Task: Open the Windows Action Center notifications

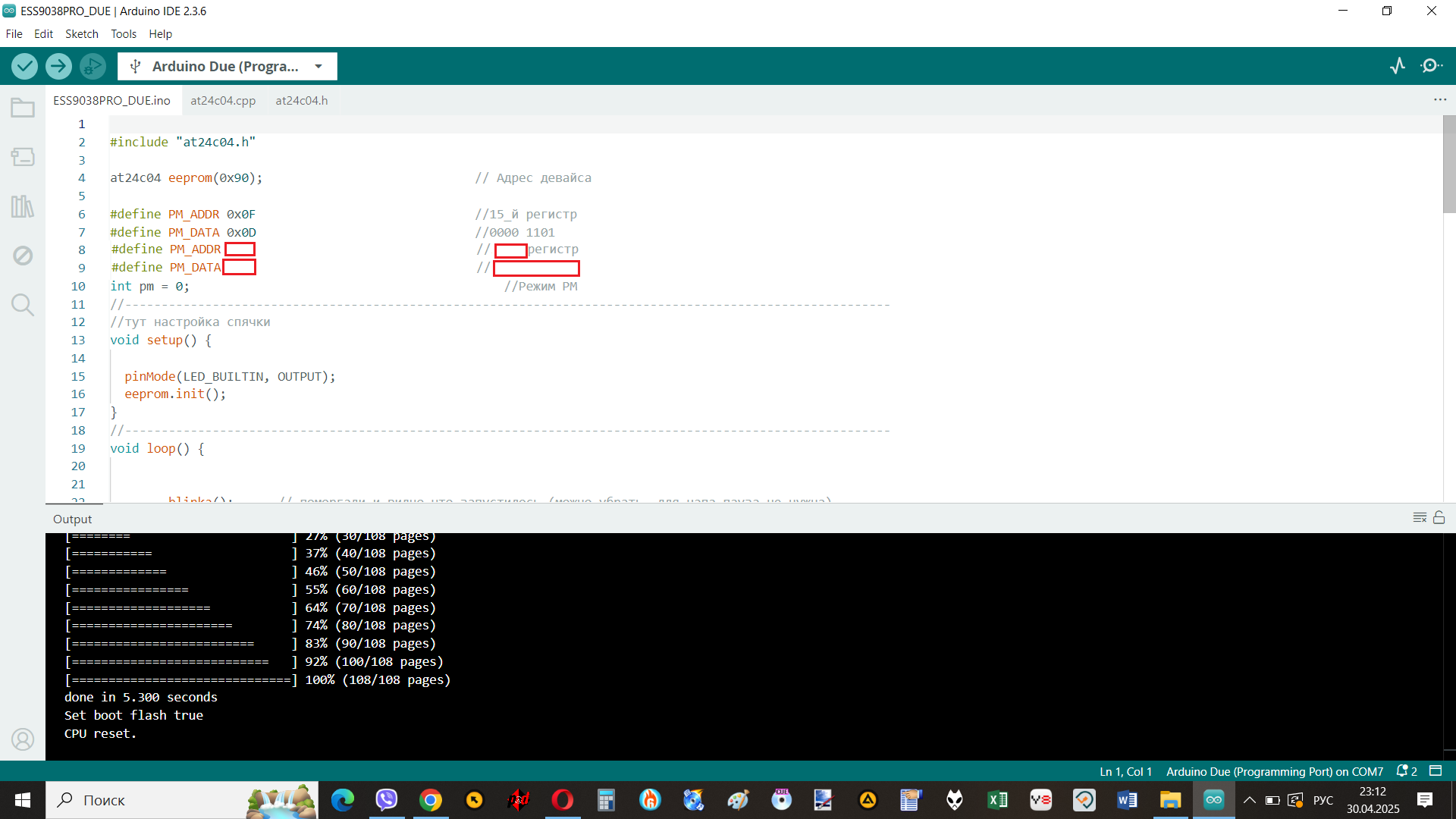Action: [x=1425, y=800]
